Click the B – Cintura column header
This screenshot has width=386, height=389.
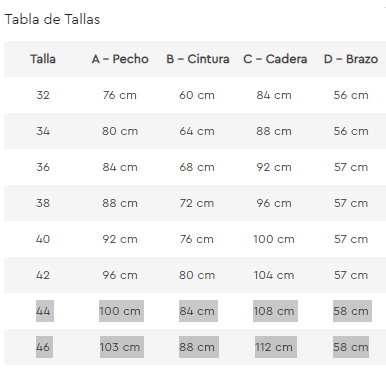pyautogui.click(x=198, y=59)
